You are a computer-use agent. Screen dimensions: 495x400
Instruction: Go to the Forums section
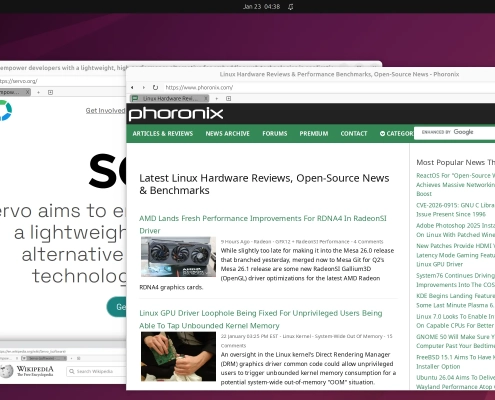click(x=275, y=133)
